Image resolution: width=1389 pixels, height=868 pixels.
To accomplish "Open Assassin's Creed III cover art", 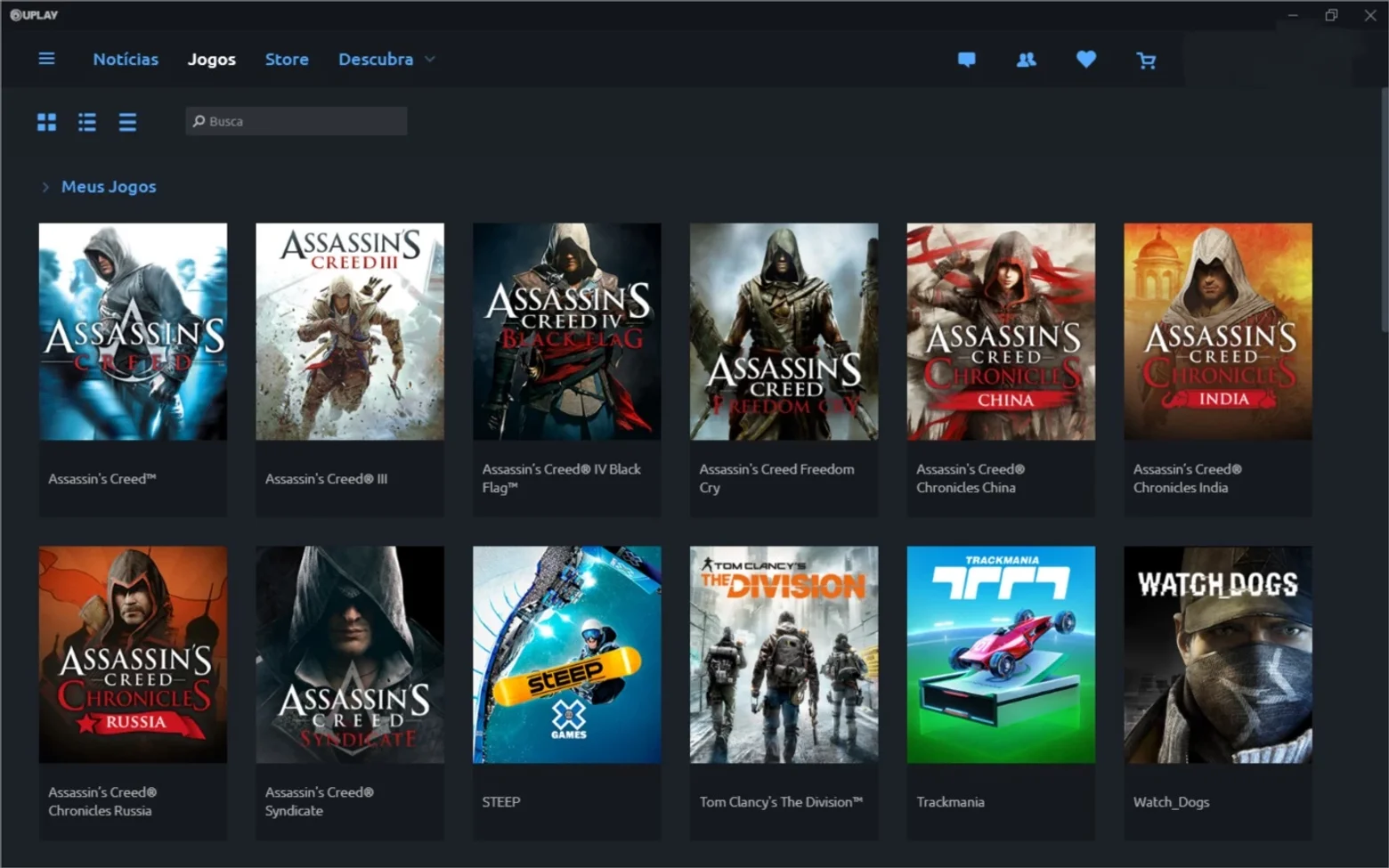I will pos(350,331).
